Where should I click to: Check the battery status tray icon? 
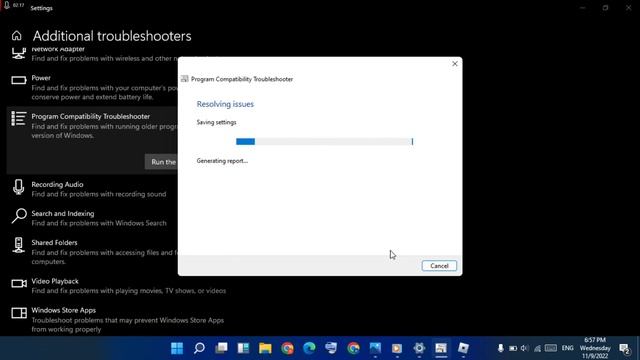(x=513, y=348)
